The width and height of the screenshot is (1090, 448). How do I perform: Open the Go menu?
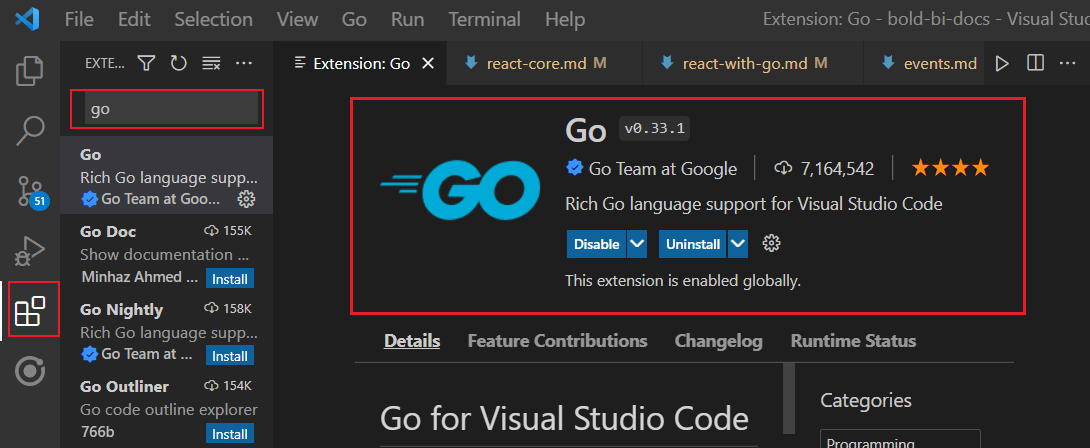pos(354,19)
